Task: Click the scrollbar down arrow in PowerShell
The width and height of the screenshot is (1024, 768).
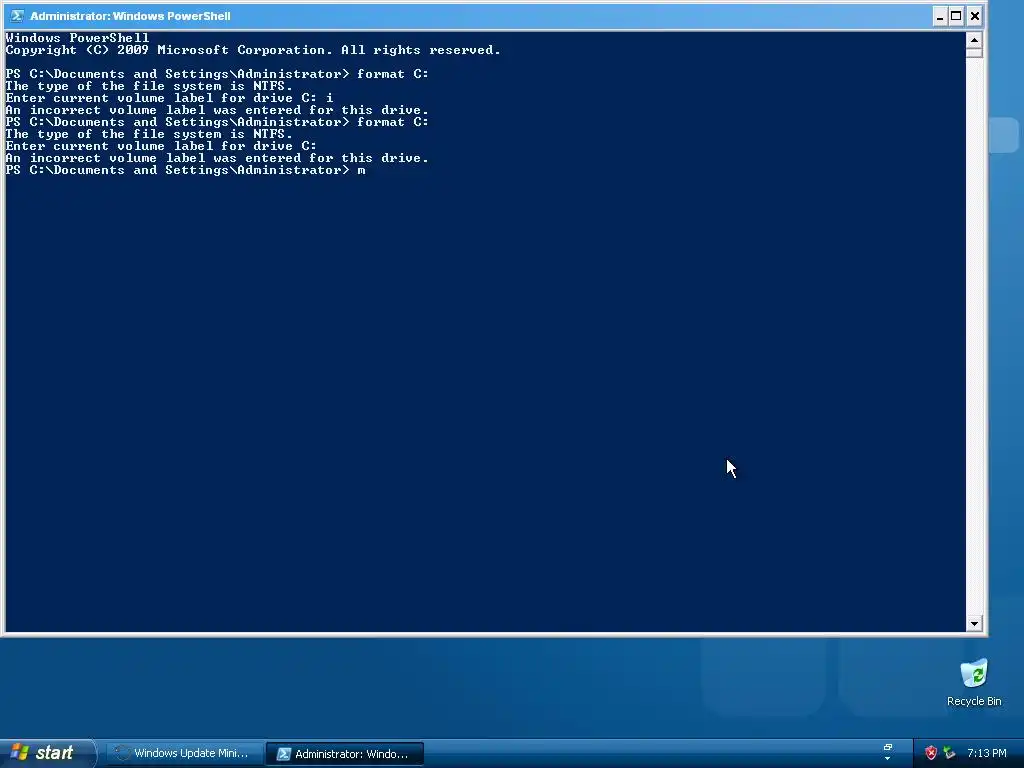Action: [974, 623]
